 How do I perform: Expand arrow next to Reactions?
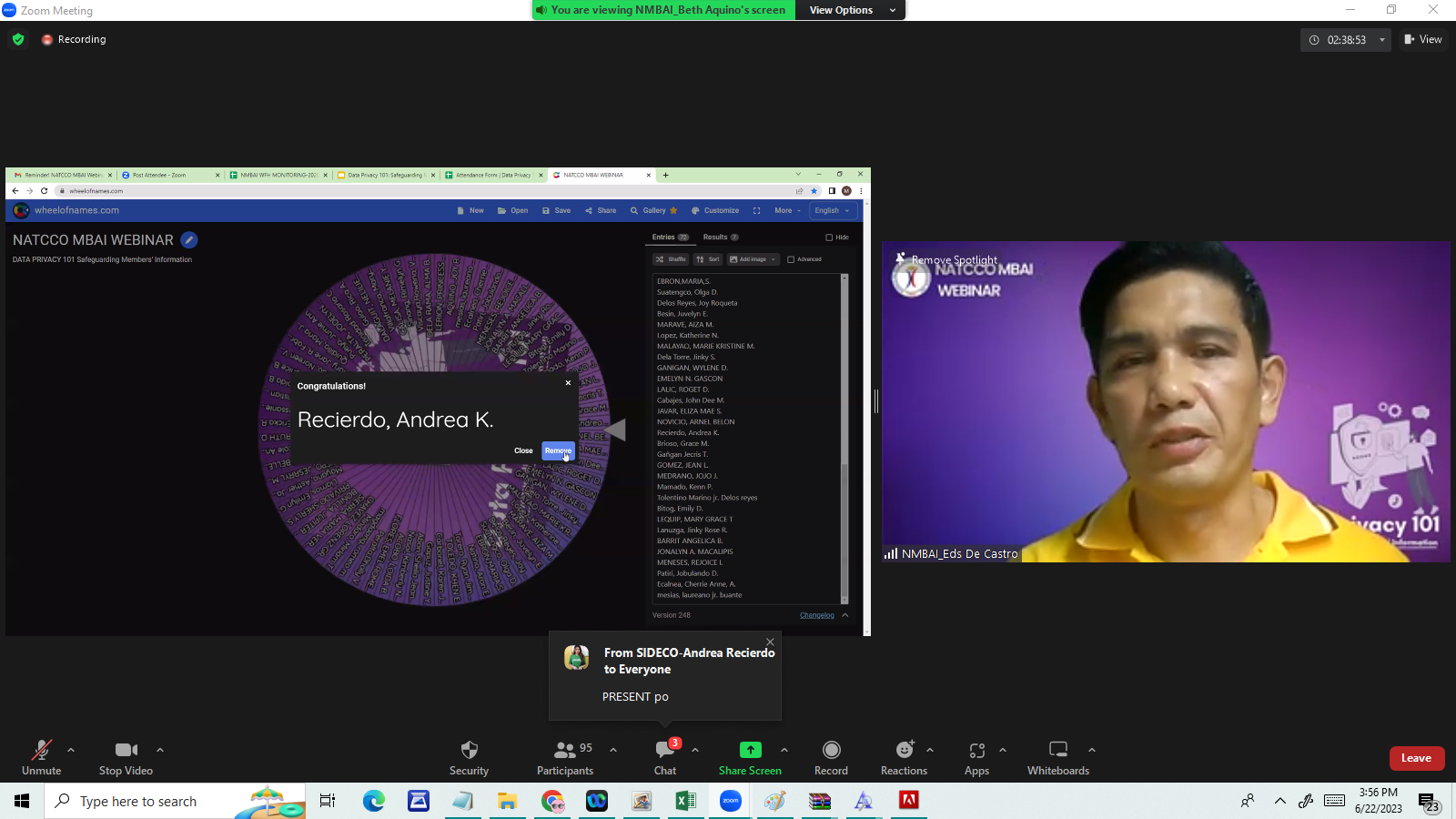(930, 750)
